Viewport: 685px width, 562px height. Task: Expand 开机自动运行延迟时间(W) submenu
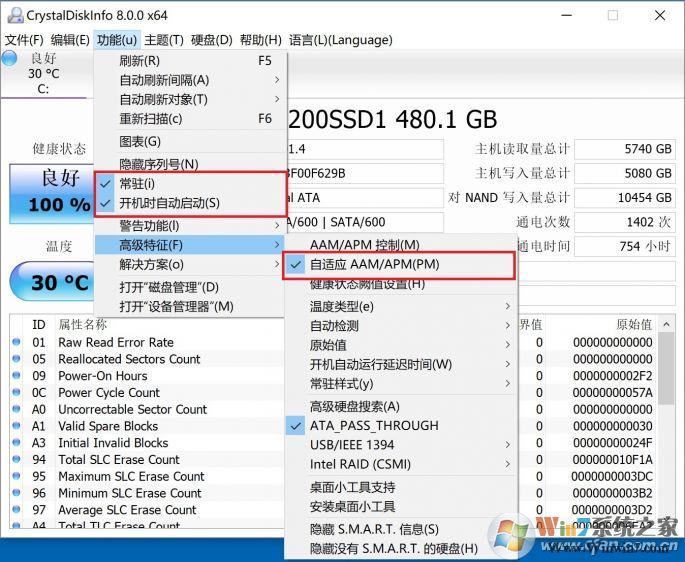click(400, 364)
